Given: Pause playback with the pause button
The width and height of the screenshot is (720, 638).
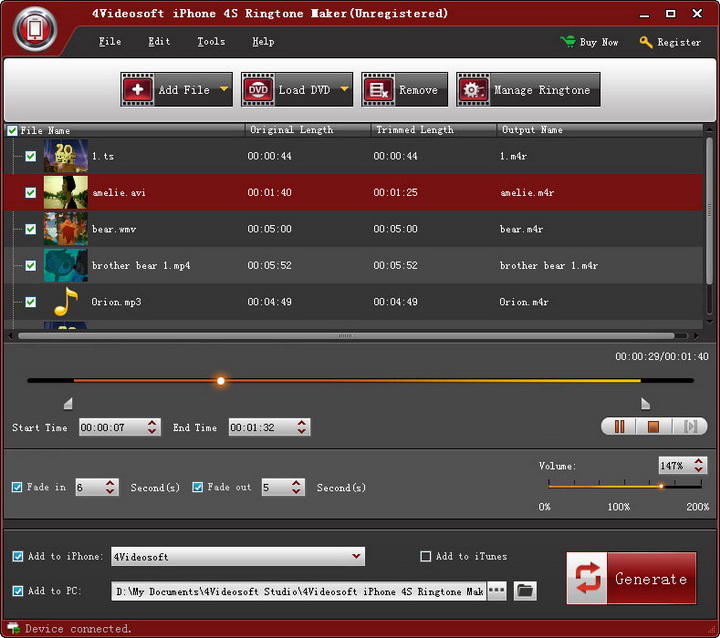Looking at the screenshot, I should tap(619, 426).
